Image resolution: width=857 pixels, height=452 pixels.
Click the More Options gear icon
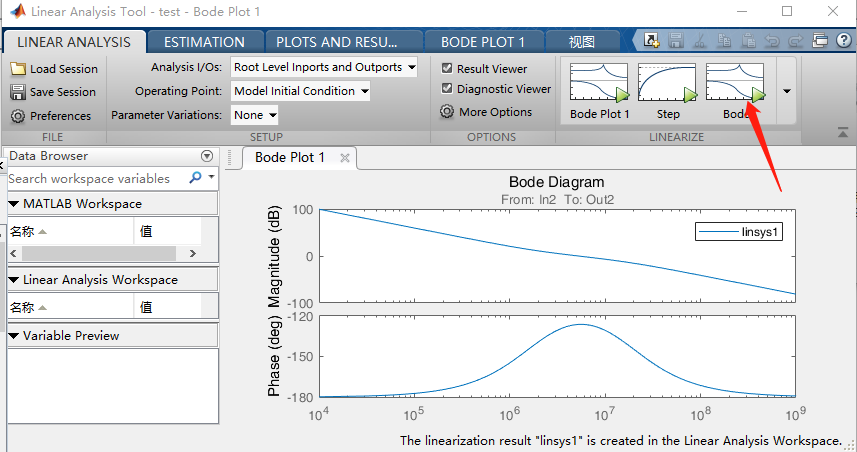click(447, 111)
